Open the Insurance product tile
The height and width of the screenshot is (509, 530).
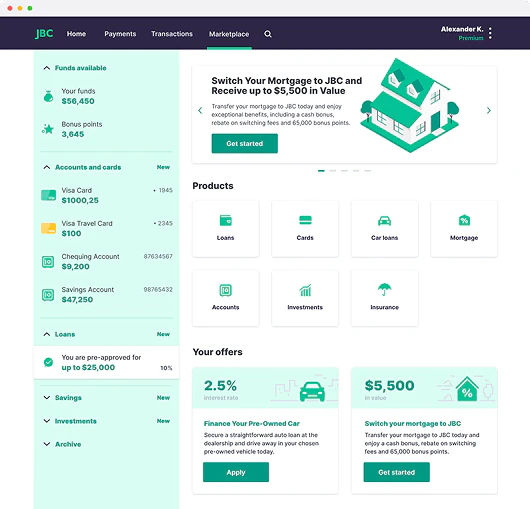point(385,298)
